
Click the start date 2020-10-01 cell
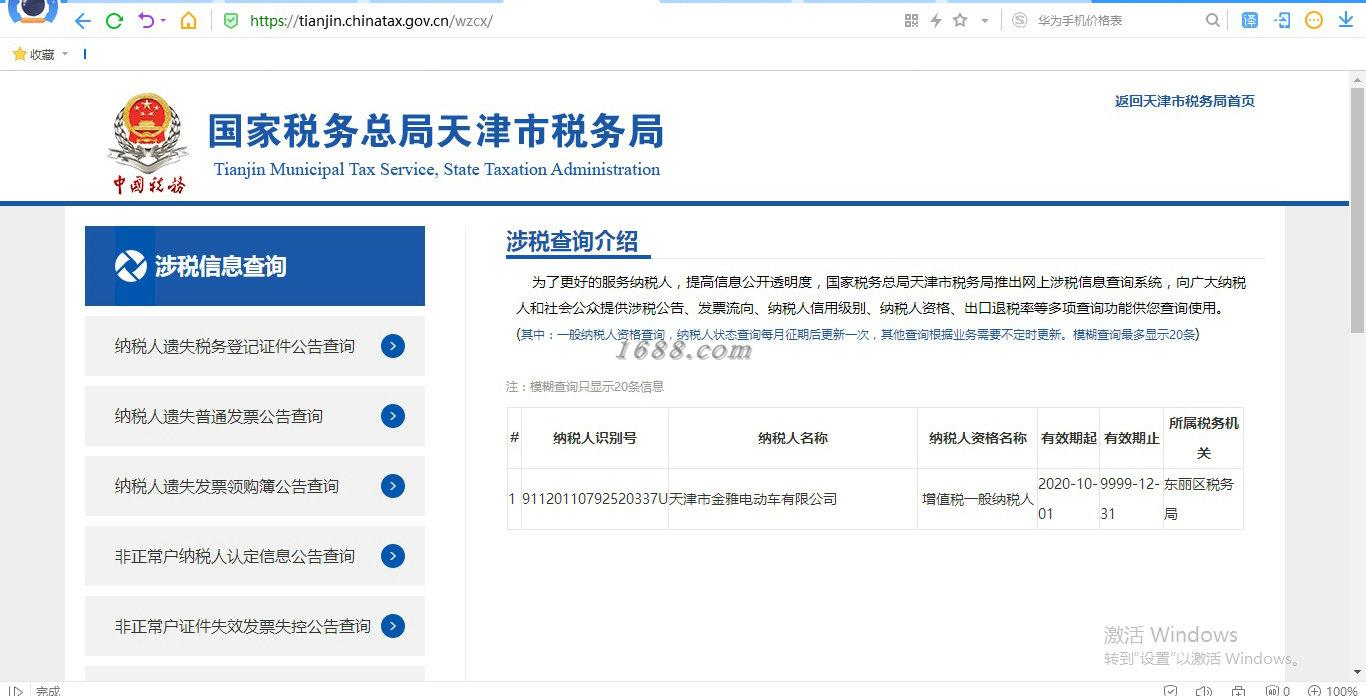click(1069, 498)
